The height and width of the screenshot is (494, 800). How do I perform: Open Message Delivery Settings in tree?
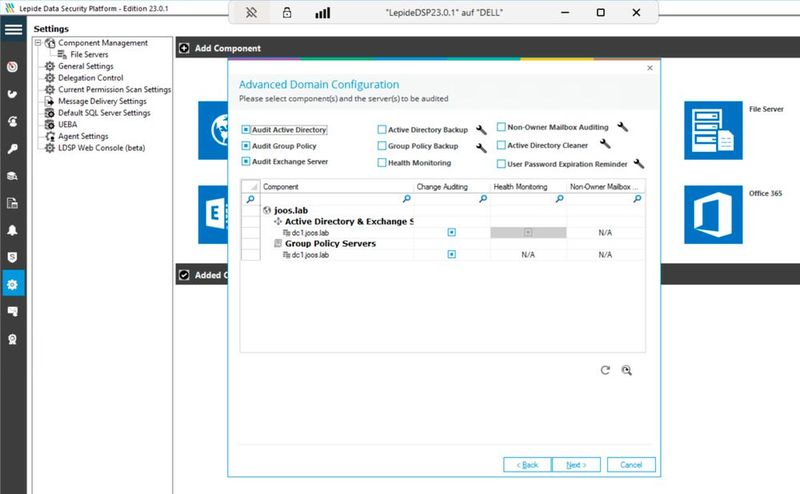(x=102, y=101)
